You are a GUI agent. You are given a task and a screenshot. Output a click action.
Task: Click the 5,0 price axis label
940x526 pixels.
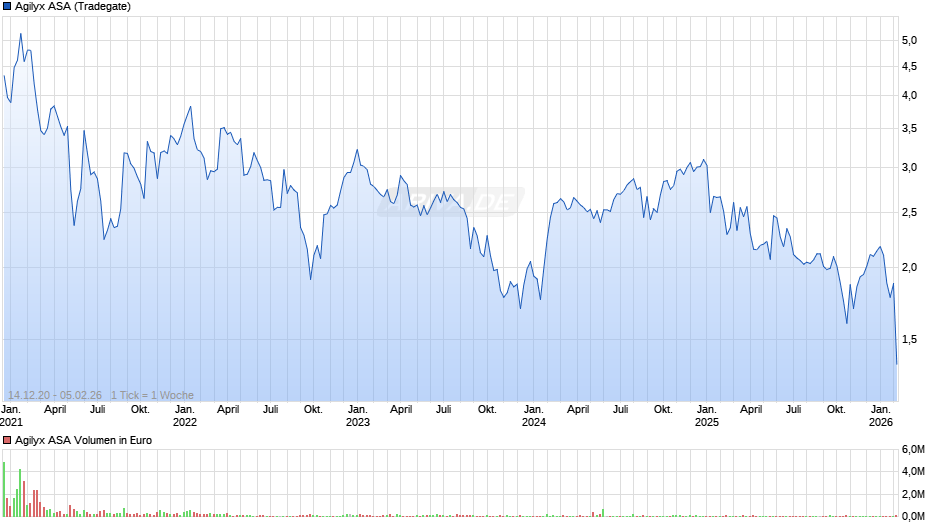(x=909, y=40)
